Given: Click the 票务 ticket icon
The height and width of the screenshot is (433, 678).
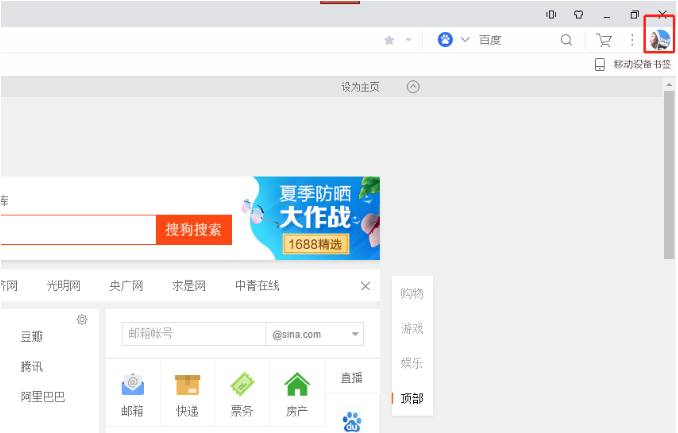Looking at the screenshot, I should point(242,385).
